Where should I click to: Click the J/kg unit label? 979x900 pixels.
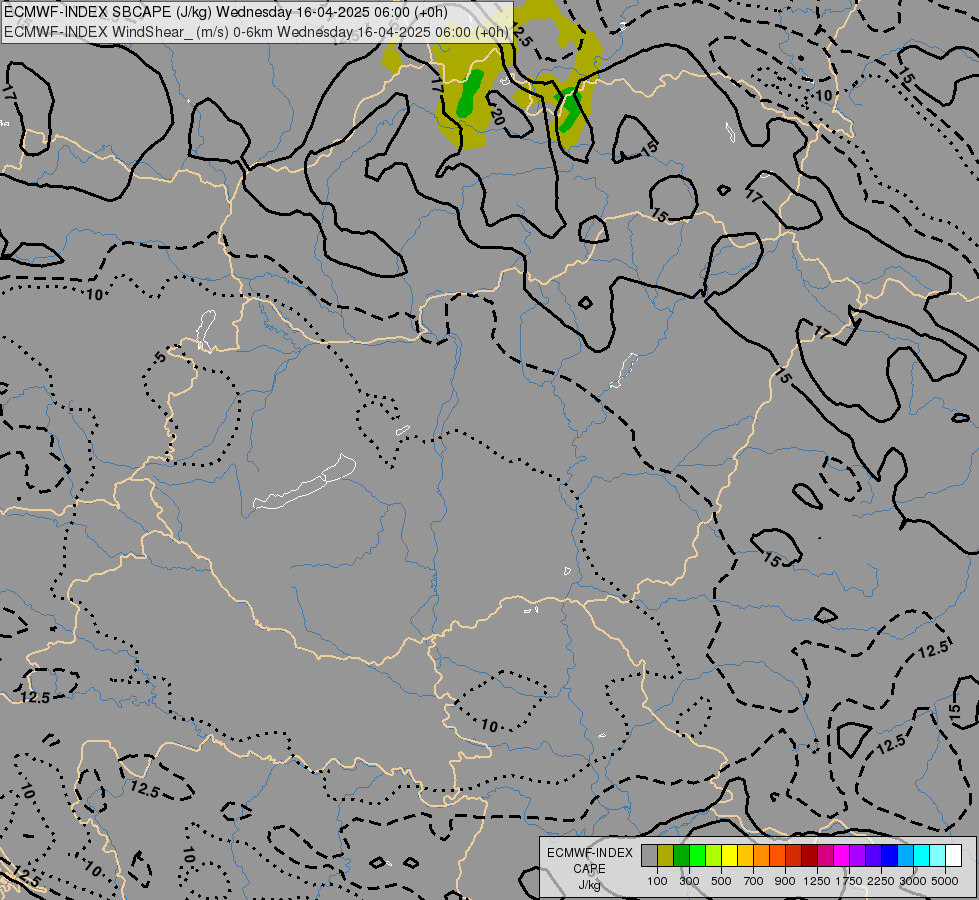coord(589,885)
